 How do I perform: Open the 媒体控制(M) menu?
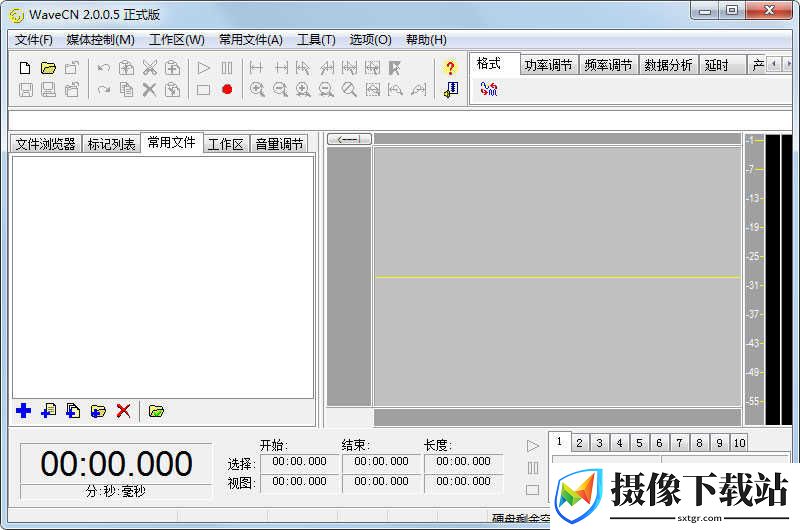click(x=101, y=40)
